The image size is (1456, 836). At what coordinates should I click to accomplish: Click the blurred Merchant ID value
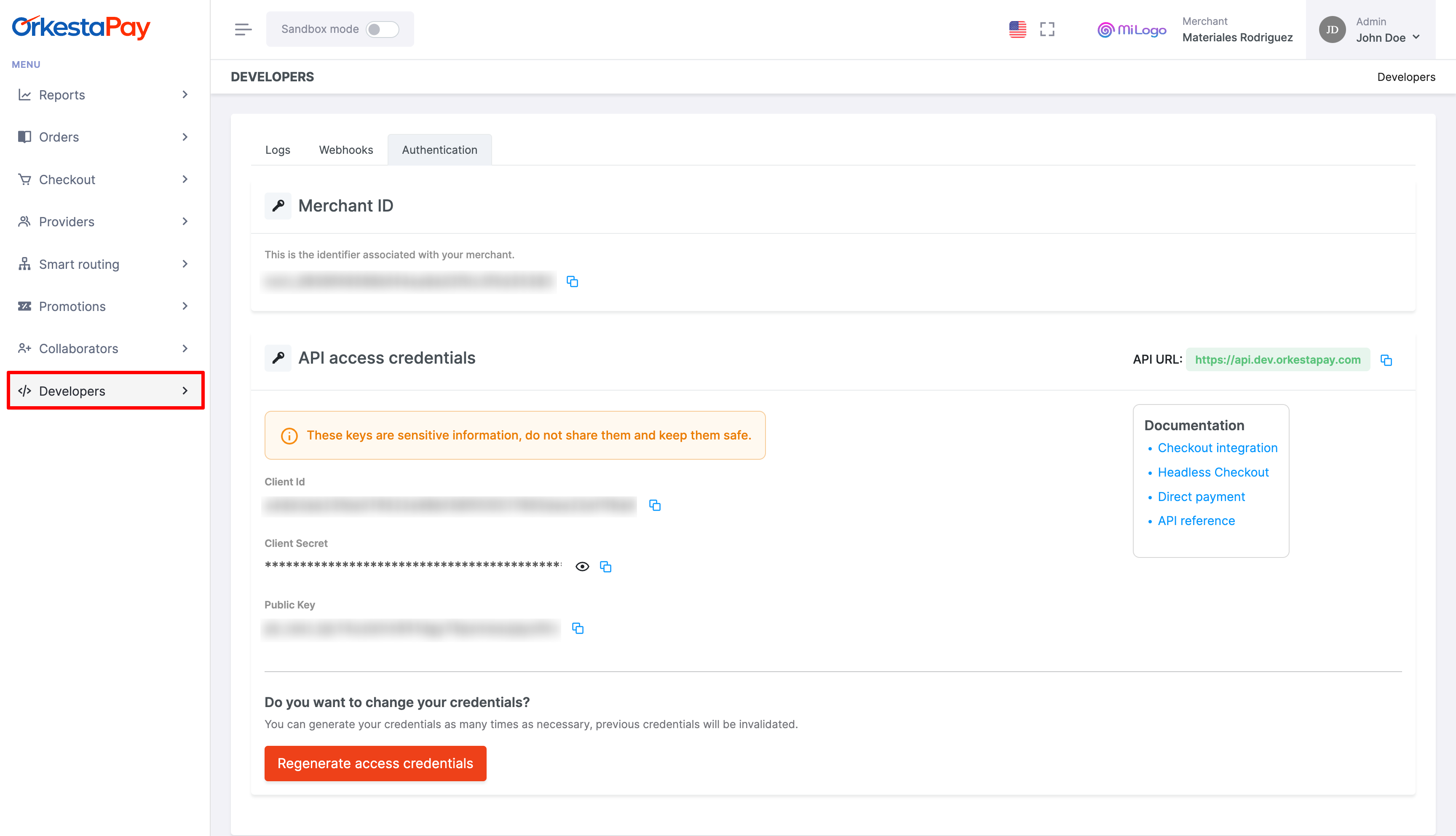409,281
